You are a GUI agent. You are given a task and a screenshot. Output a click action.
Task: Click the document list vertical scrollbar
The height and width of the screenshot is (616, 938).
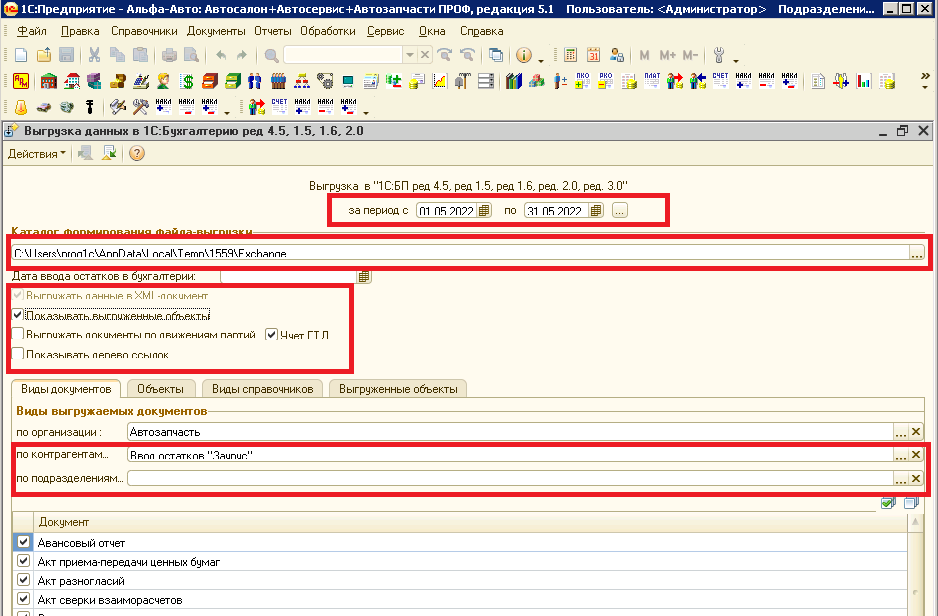(x=915, y=564)
